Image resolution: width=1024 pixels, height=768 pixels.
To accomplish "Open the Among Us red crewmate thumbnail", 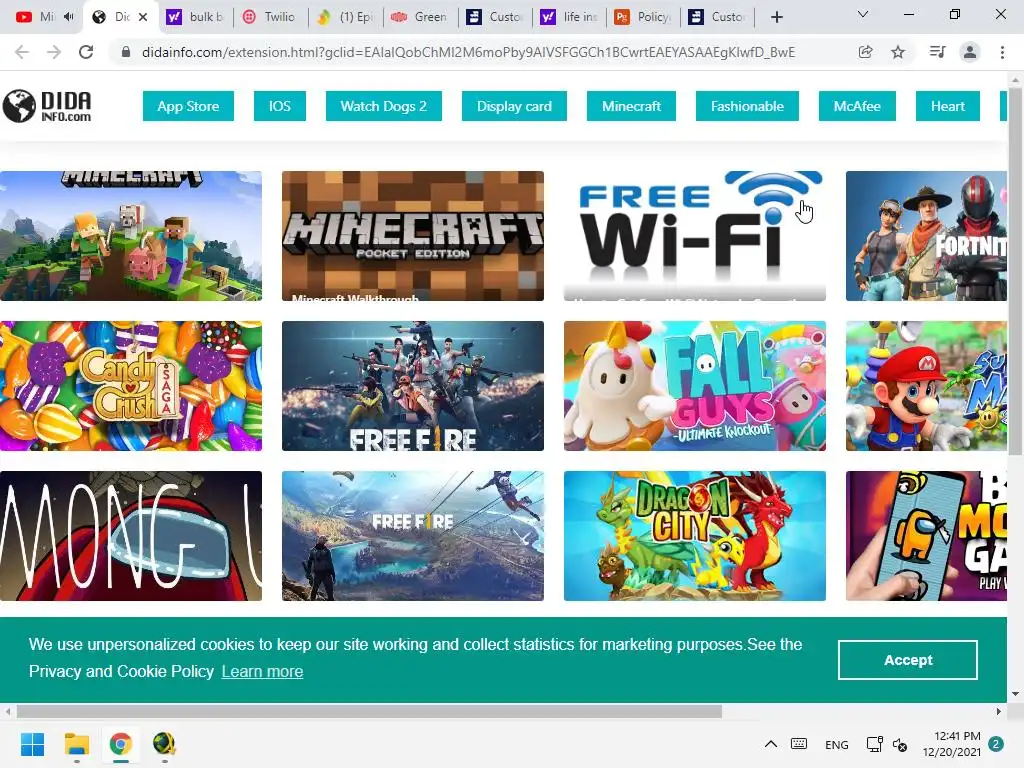I will [x=131, y=536].
